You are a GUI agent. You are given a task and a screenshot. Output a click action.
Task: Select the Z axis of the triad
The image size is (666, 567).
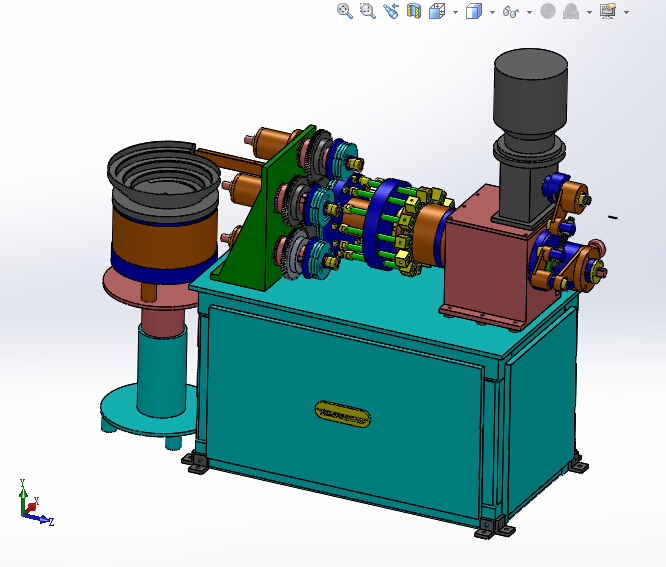coord(42,519)
